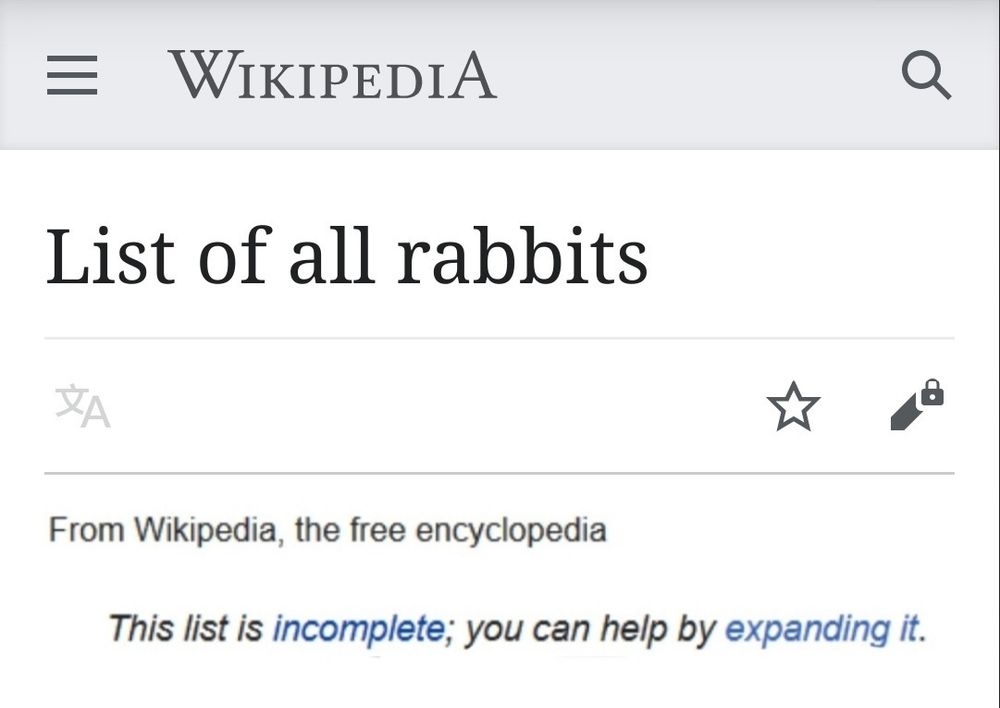Click the From Wikipedia encyclopedia subtitle
The width and height of the screenshot is (1000, 708).
click(x=326, y=530)
